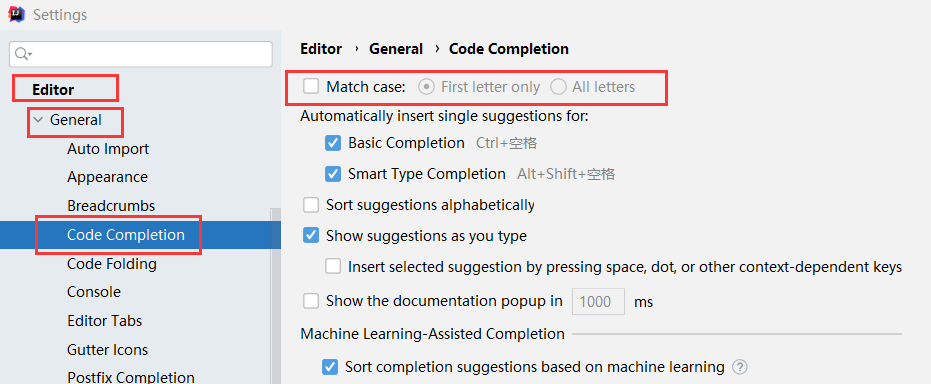931x384 pixels.
Task: Toggle Show the documentation popup checkbox
Action: coord(311,301)
